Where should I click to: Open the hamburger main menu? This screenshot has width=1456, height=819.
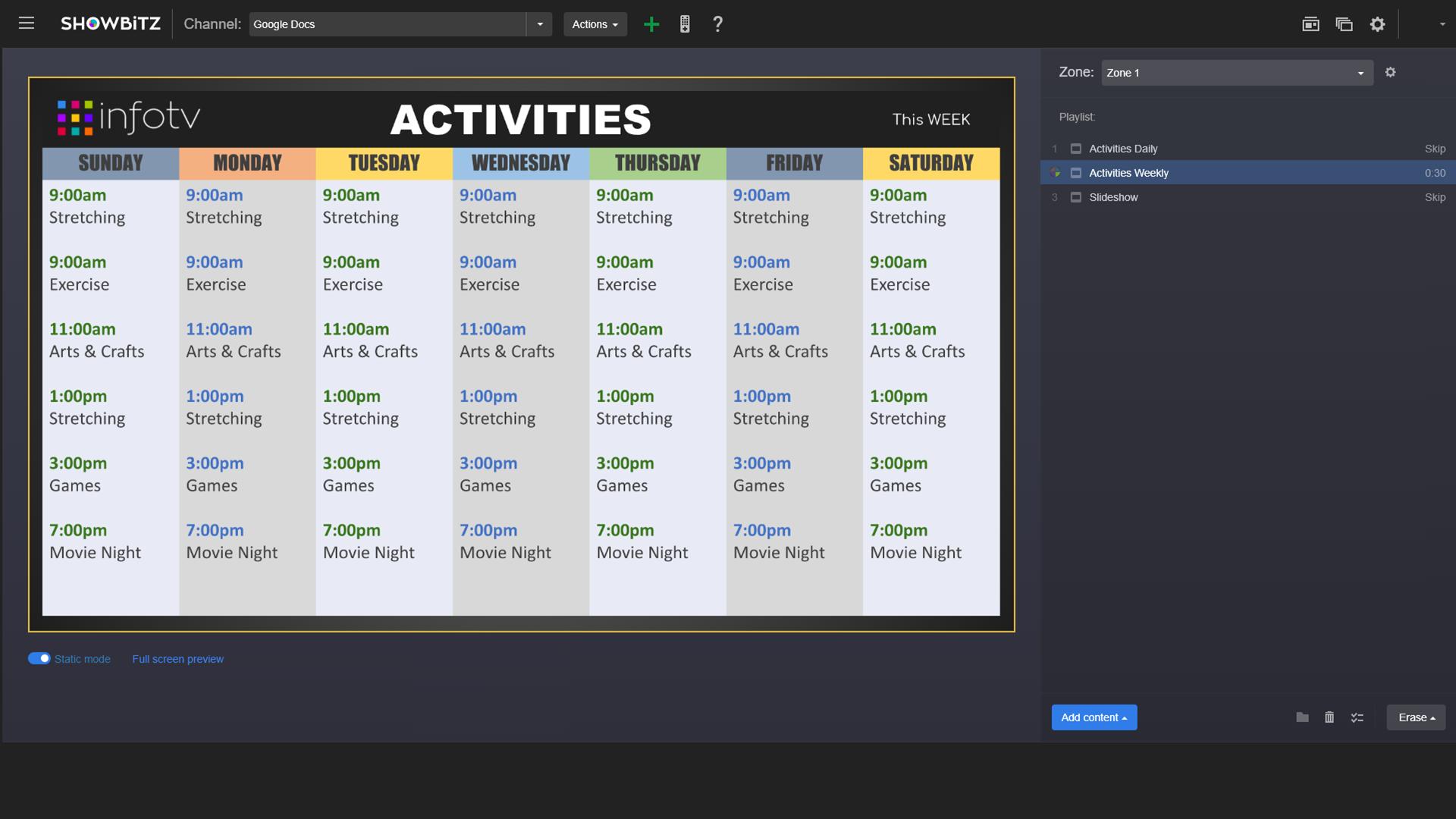point(27,24)
